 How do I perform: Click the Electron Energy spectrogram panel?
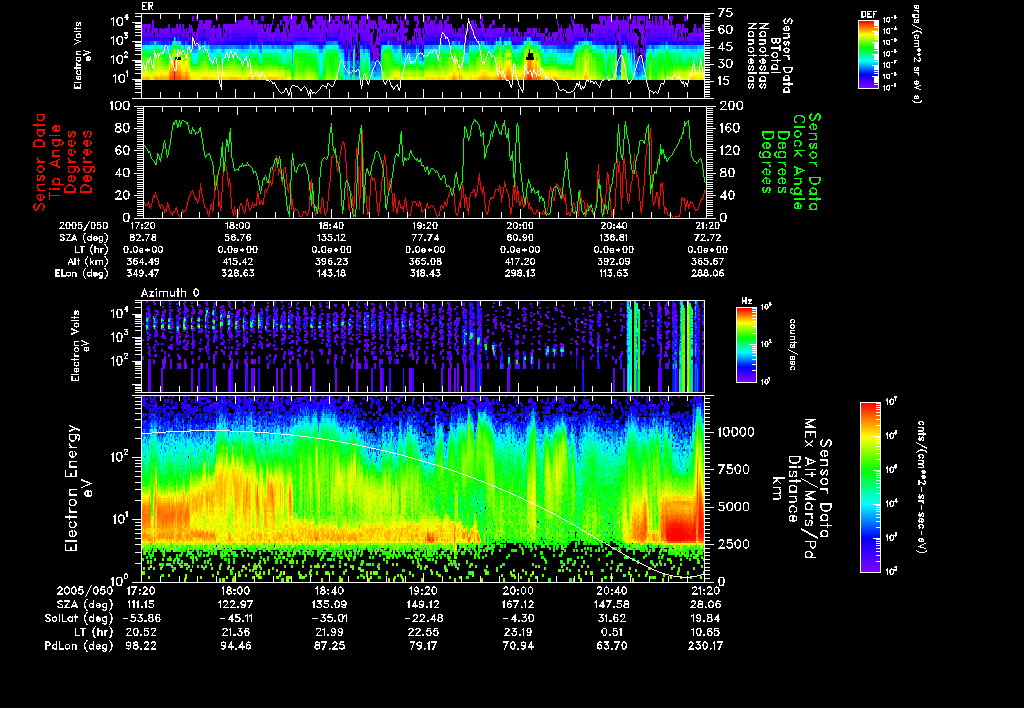[424, 488]
